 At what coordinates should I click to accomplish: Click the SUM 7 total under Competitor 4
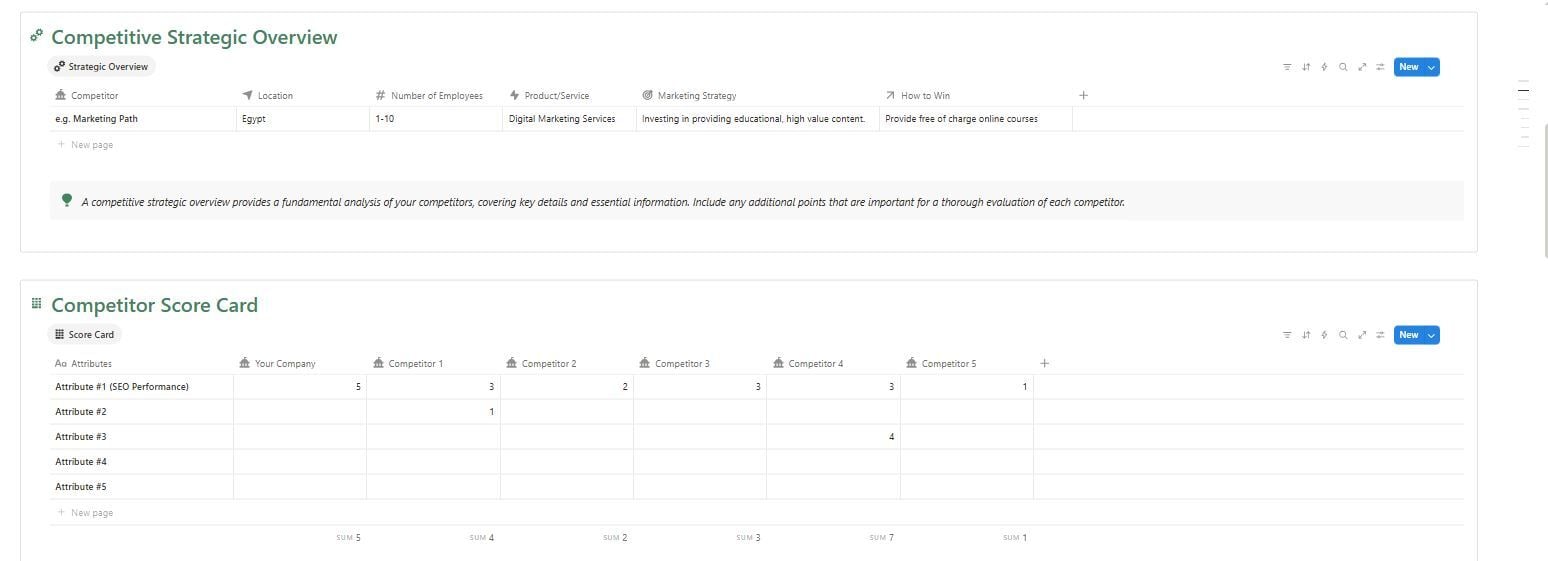(x=880, y=538)
